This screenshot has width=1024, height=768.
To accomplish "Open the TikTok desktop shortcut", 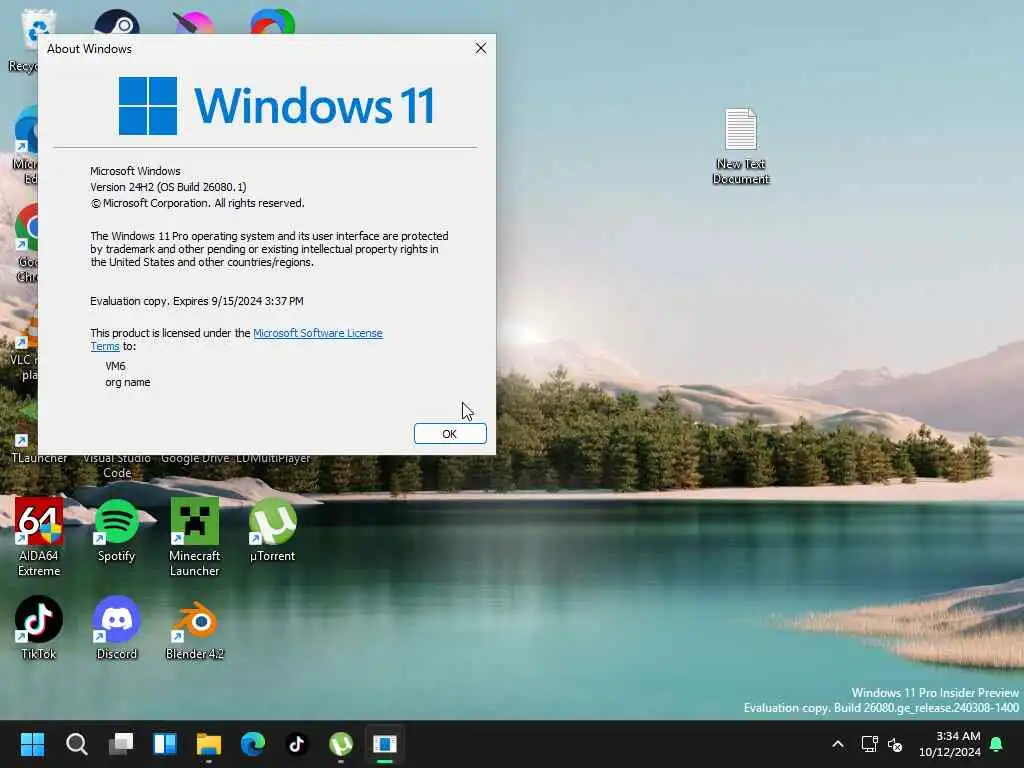I will click(39, 628).
